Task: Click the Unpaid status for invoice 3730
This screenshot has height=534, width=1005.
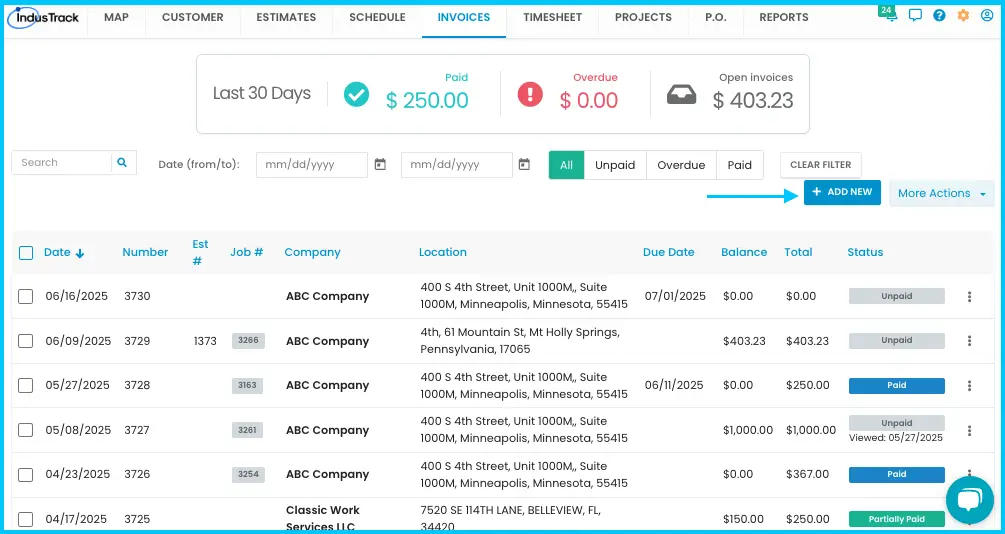Action: click(x=897, y=296)
